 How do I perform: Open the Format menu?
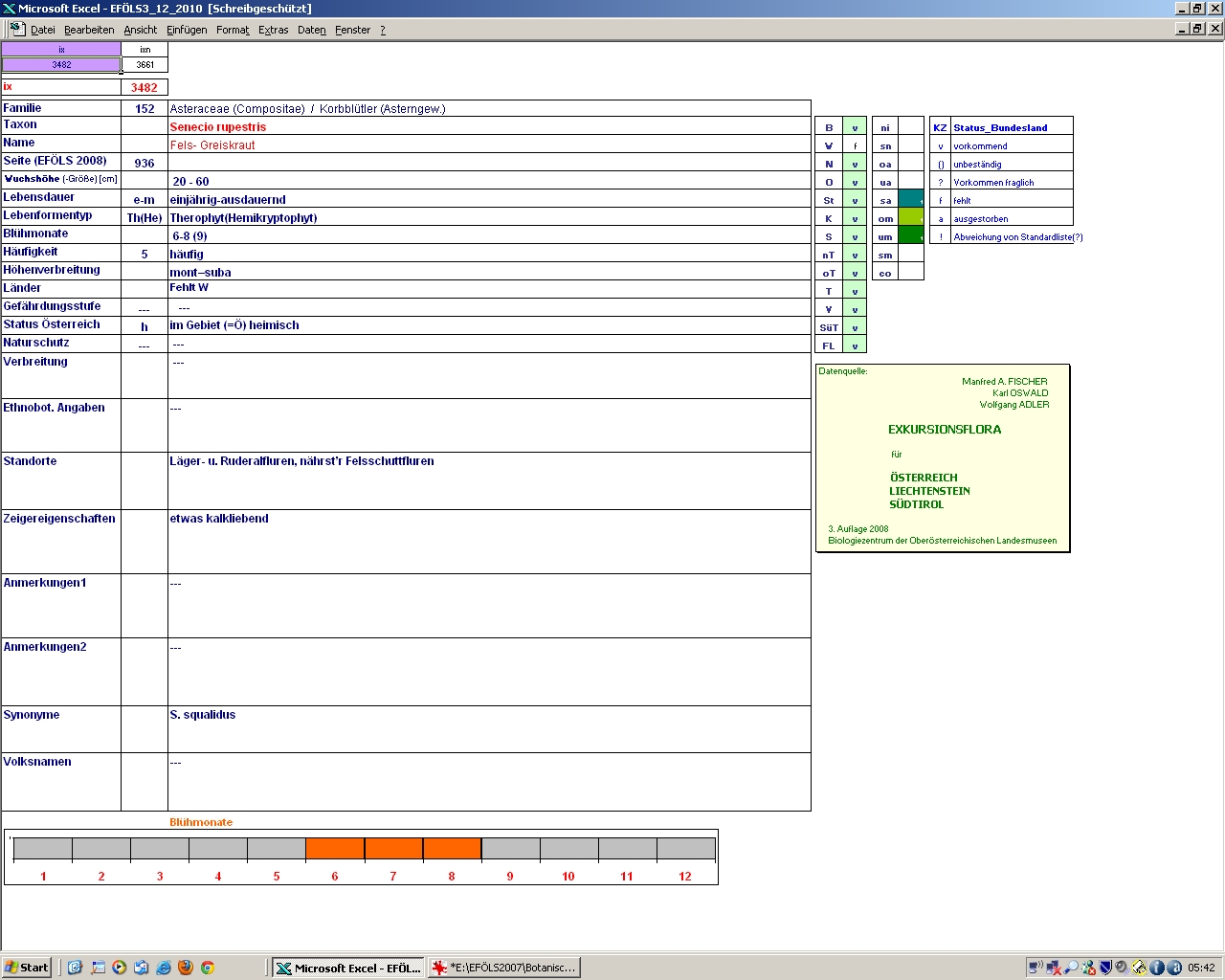click(233, 30)
